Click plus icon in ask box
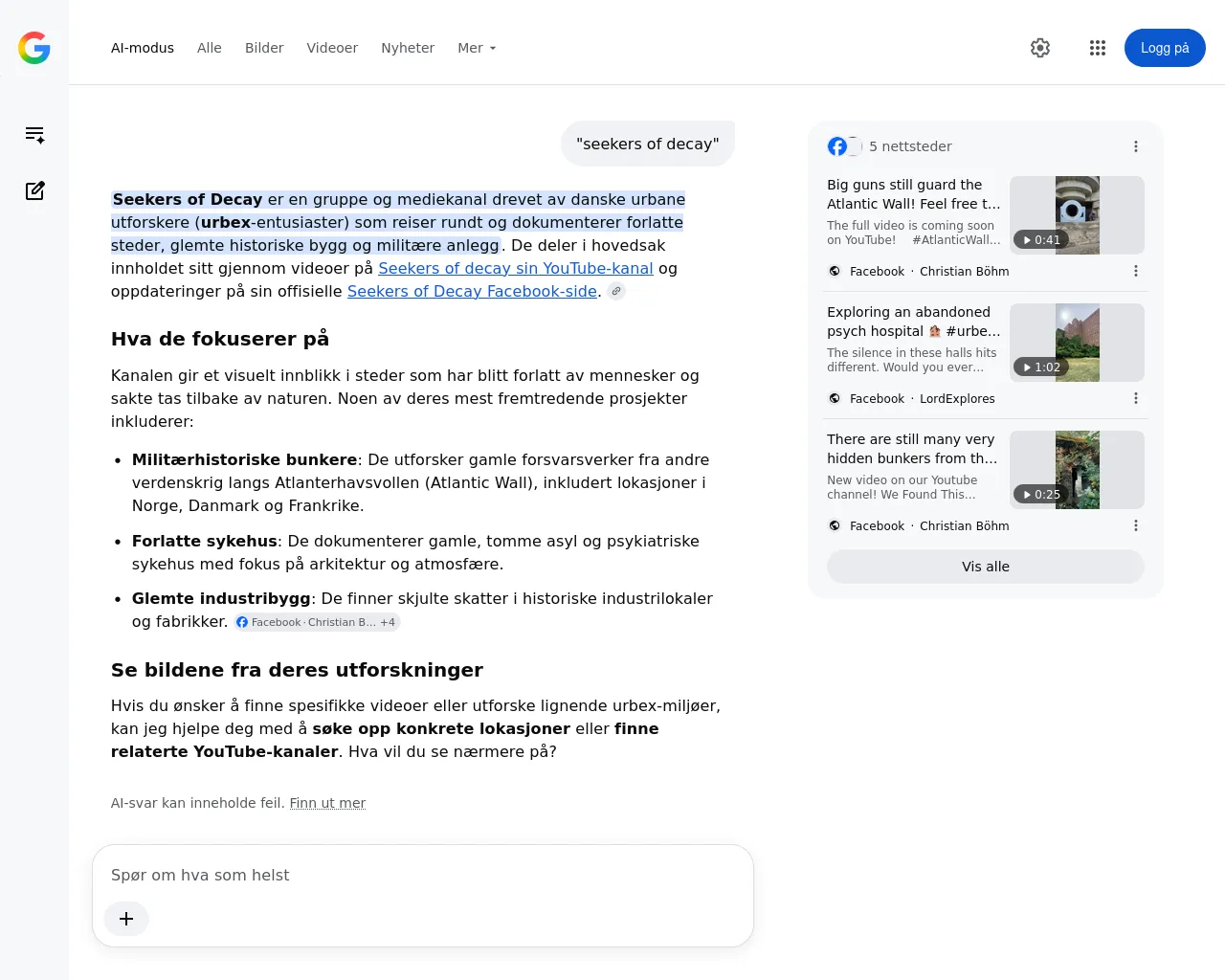The height and width of the screenshot is (980, 1225). pyautogui.click(x=126, y=919)
